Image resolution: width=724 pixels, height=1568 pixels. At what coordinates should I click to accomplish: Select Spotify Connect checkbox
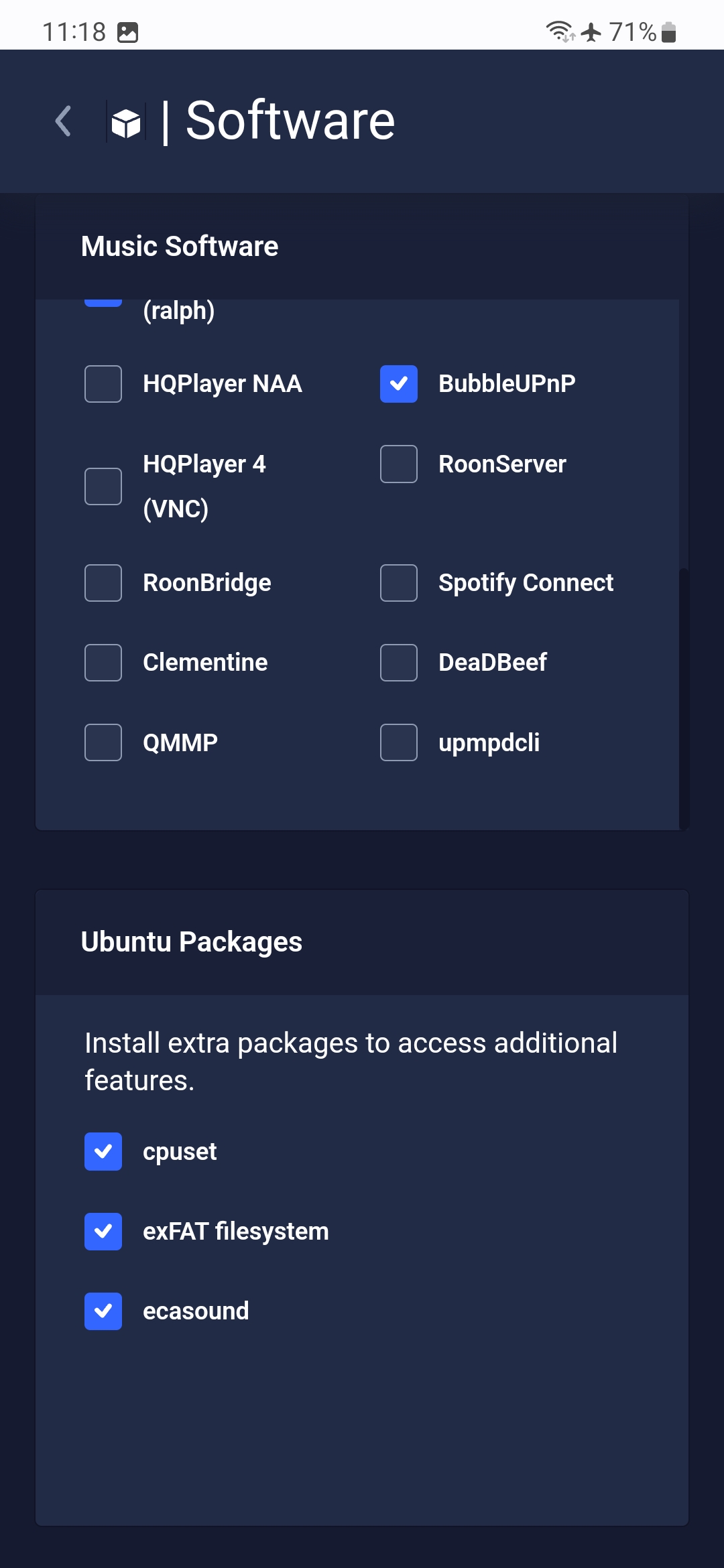point(399,583)
